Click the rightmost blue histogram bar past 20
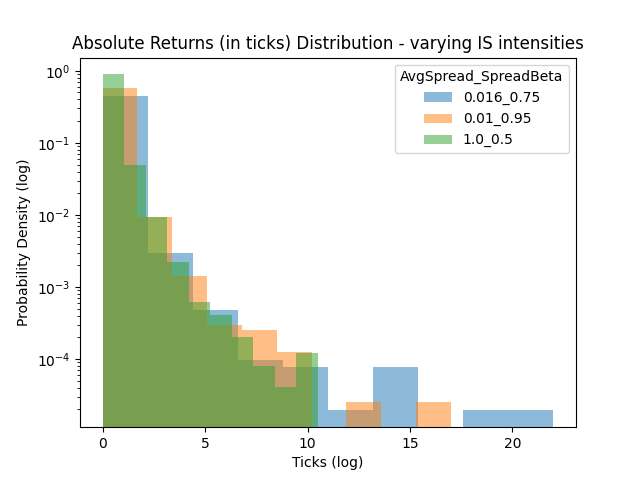 pyautogui.click(x=508, y=419)
